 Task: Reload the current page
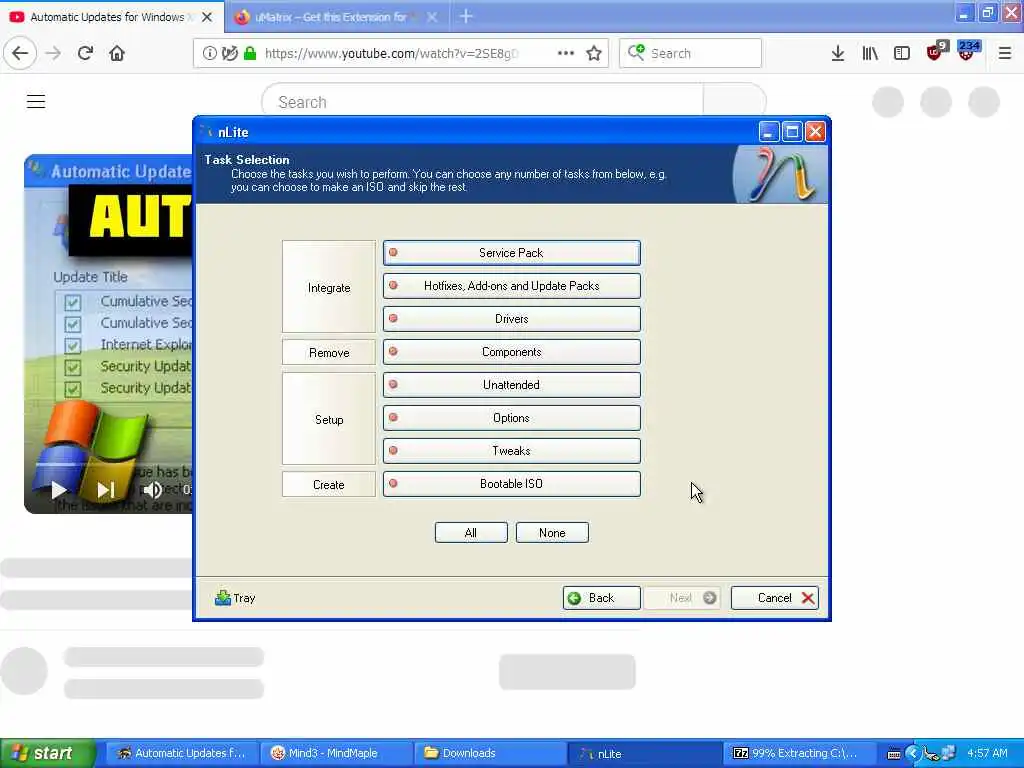point(85,53)
